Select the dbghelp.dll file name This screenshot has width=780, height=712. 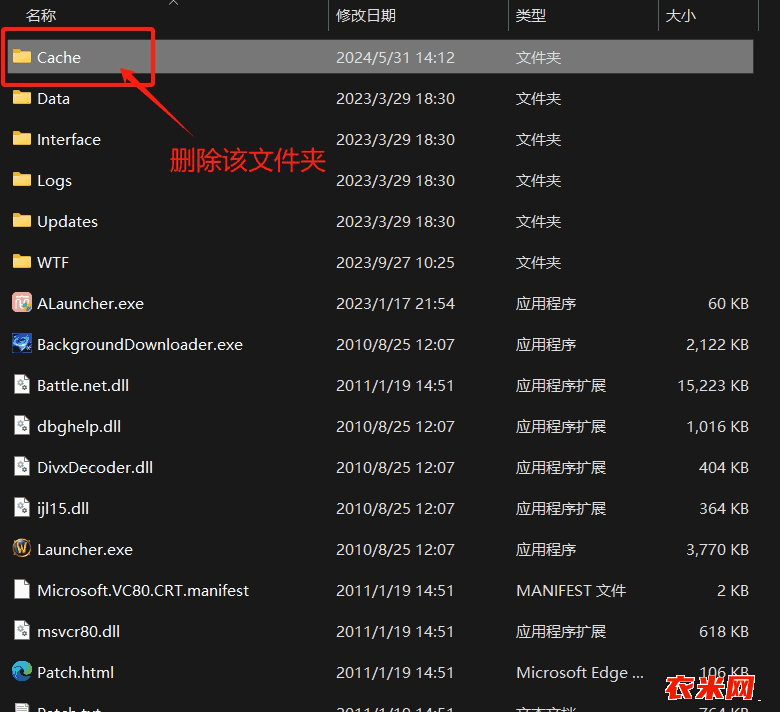point(79,426)
